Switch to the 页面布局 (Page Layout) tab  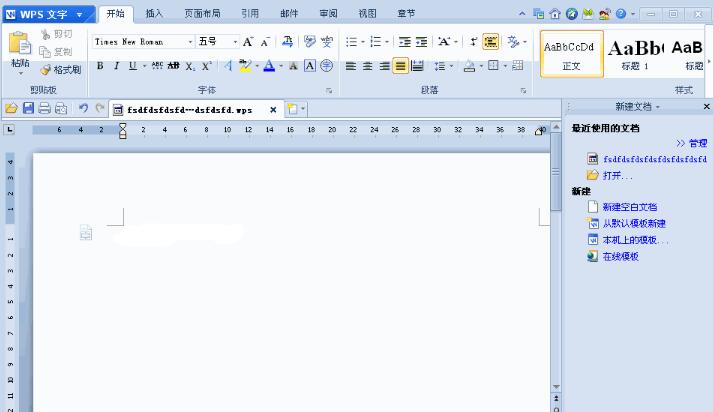[202, 14]
